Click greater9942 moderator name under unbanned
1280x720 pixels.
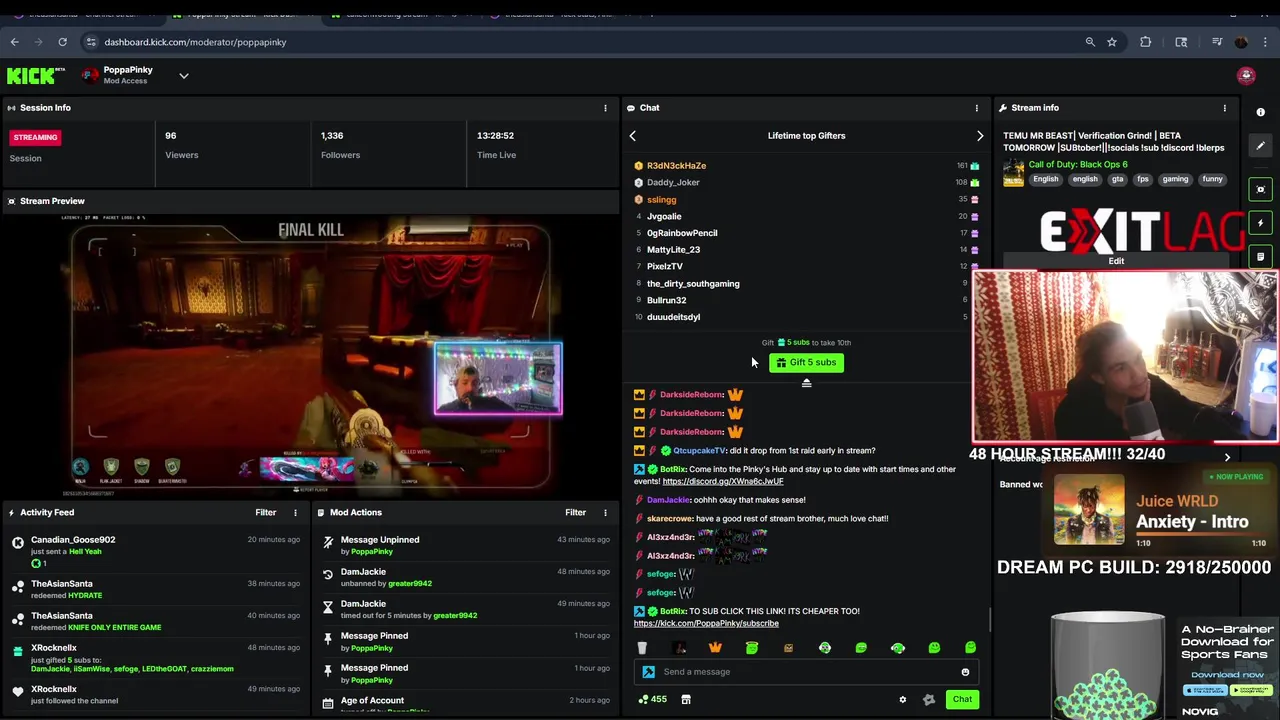[410, 584]
